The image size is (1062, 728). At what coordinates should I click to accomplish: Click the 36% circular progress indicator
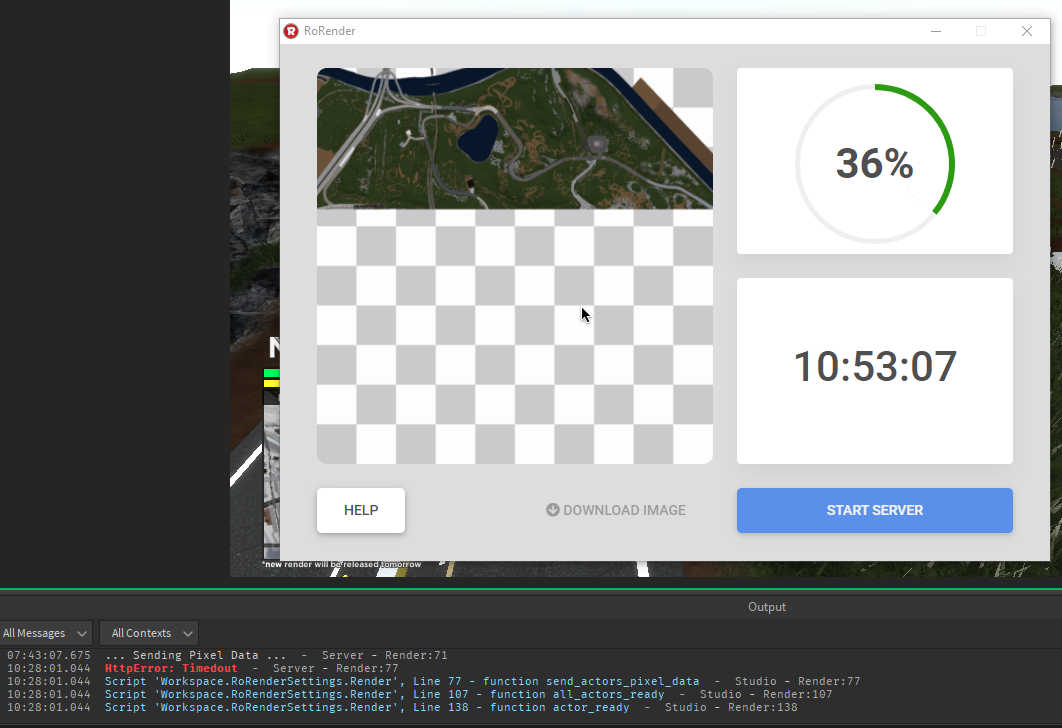click(x=875, y=161)
